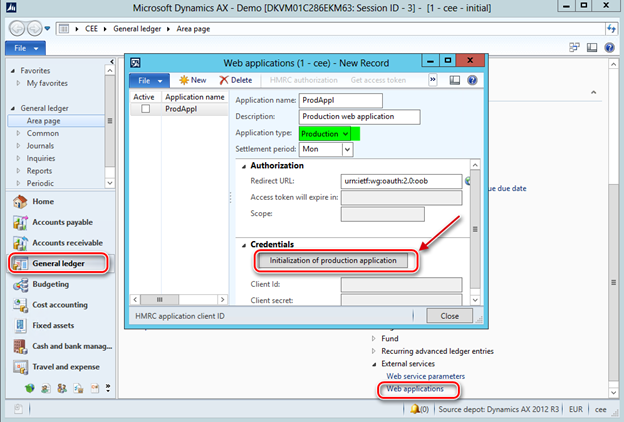The height and width of the screenshot is (422, 624).
Task: Click horizontal scrollbar thumb under the grid
Action: (160, 299)
